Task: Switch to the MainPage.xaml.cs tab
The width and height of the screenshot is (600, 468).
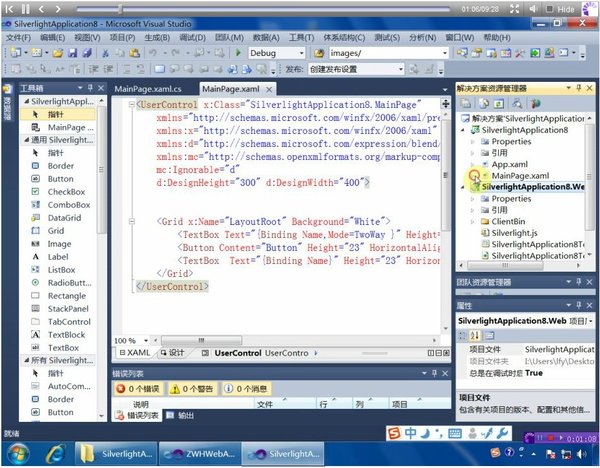Action: pyautogui.click(x=155, y=89)
